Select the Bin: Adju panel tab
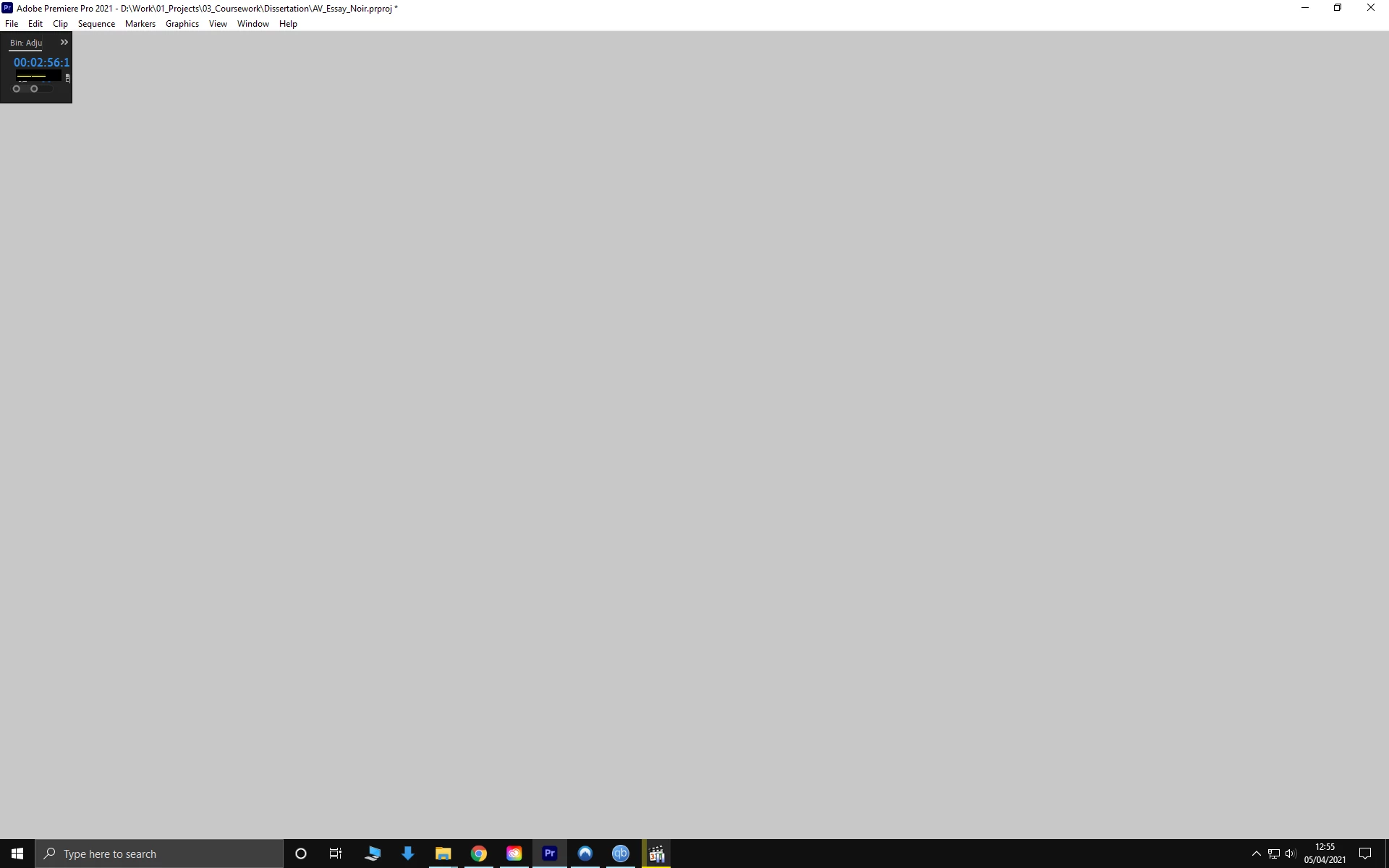Screen dimensions: 1389x868 [26, 43]
